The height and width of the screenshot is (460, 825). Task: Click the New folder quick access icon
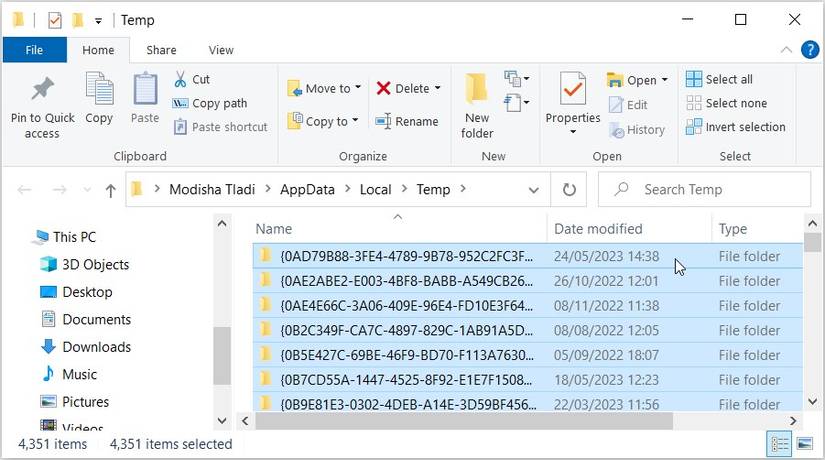click(78, 21)
